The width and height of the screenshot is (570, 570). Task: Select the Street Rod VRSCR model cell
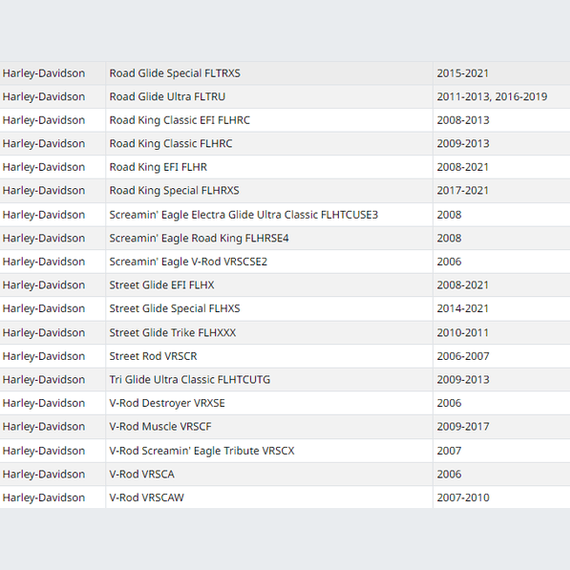click(x=269, y=356)
